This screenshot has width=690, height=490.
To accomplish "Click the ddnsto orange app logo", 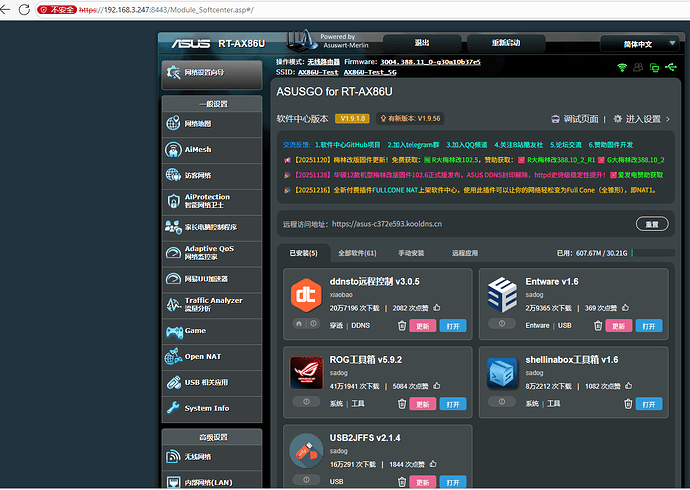I will click(x=306, y=296).
